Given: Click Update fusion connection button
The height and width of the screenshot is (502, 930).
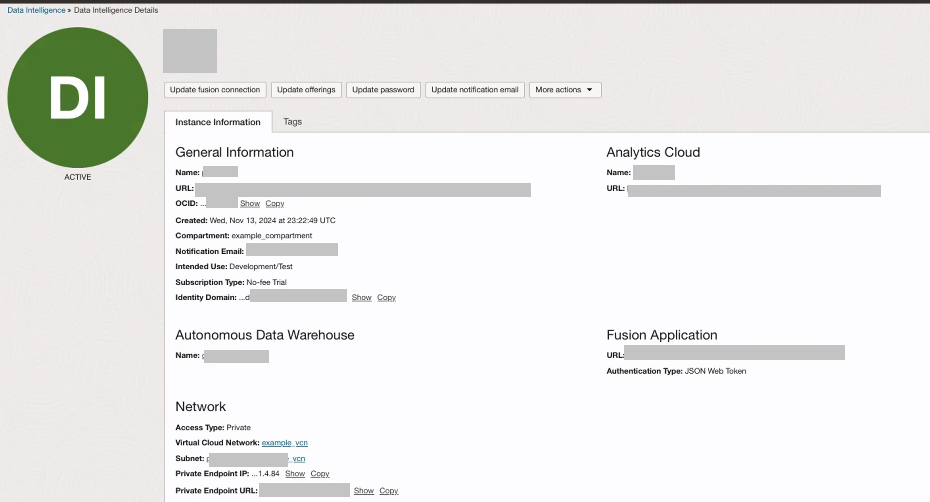Looking at the screenshot, I should click(x=215, y=90).
